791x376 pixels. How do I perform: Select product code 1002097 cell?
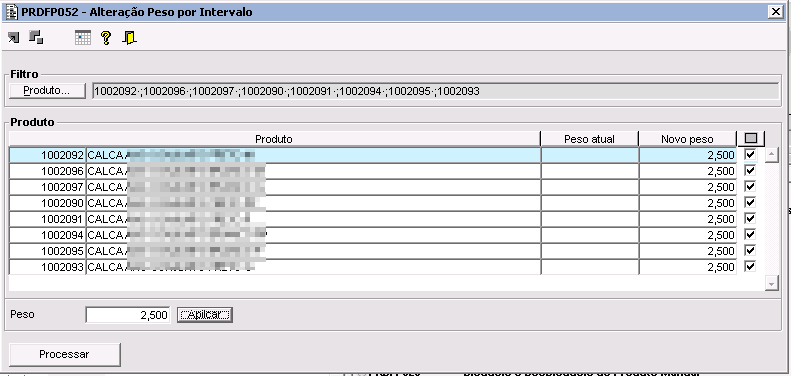[47, 187]
